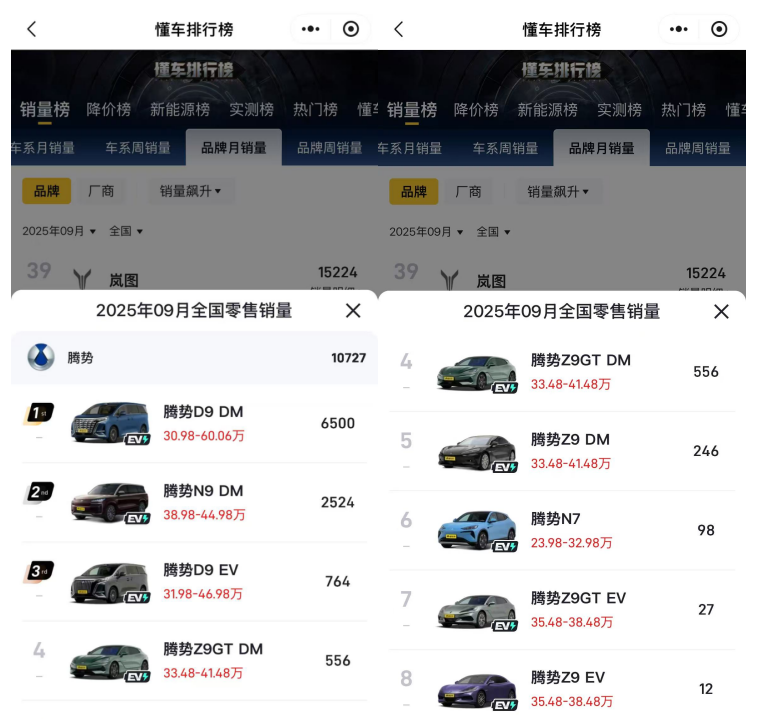Tap the 岚图 brand logo in the right screen
This screenshot has height=719, width=760.
451,280
